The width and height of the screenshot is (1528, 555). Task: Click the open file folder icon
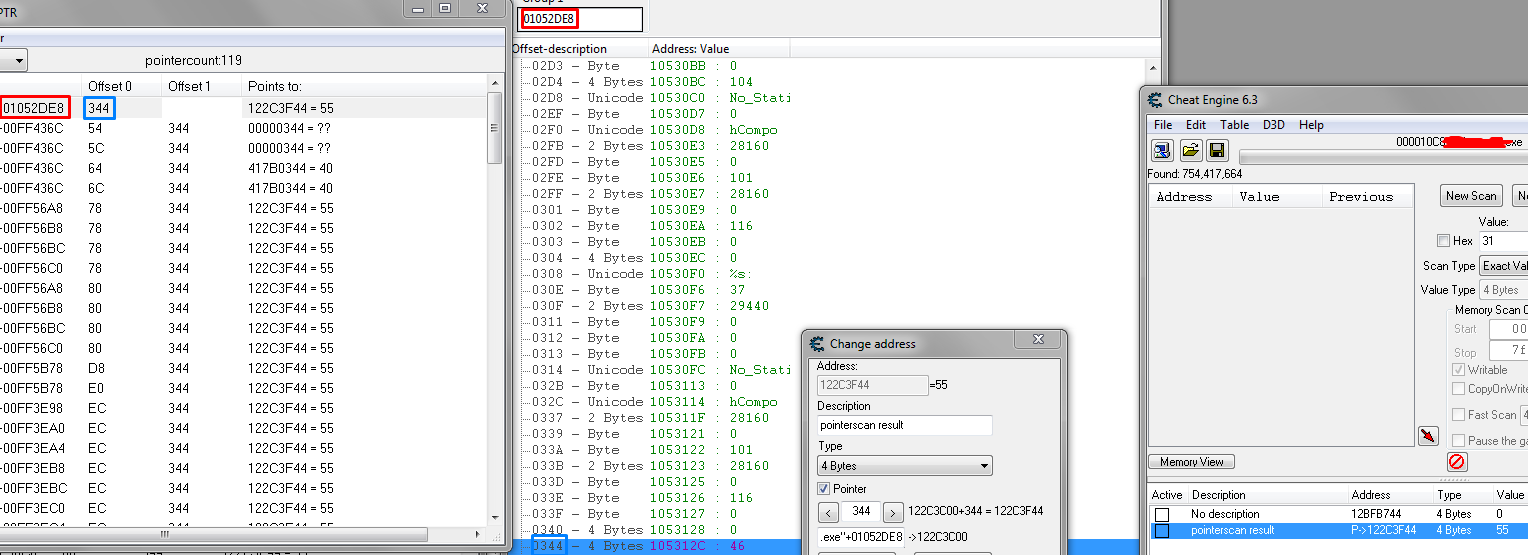[1190, 150]
